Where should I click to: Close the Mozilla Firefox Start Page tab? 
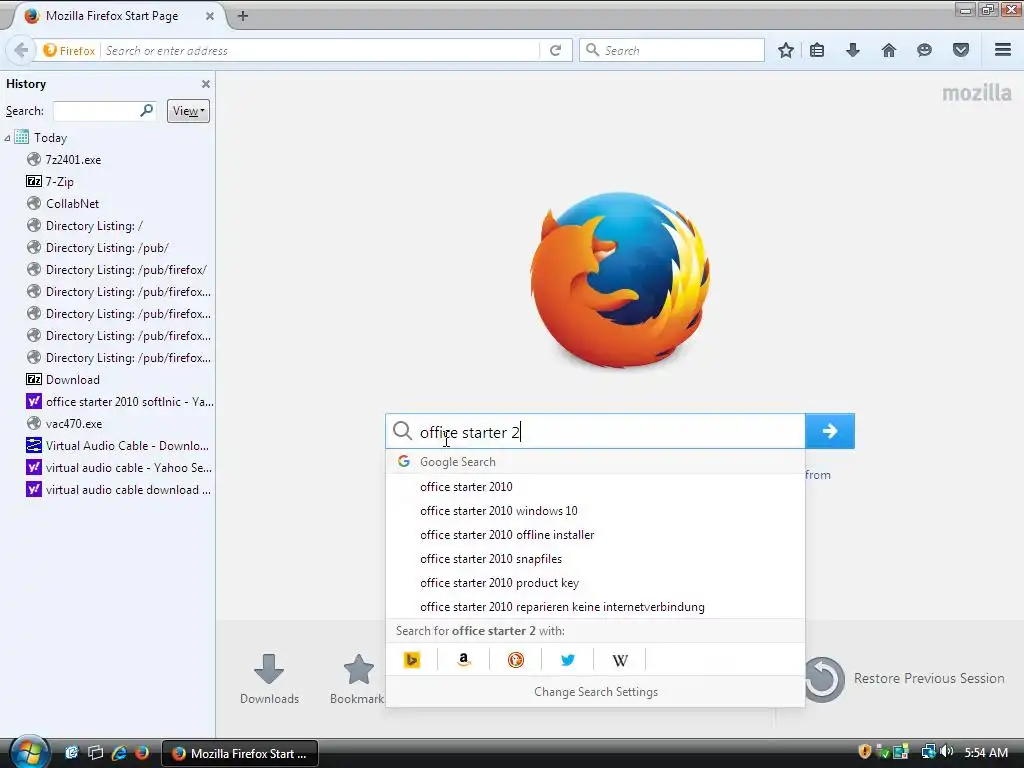pos(210,16)
